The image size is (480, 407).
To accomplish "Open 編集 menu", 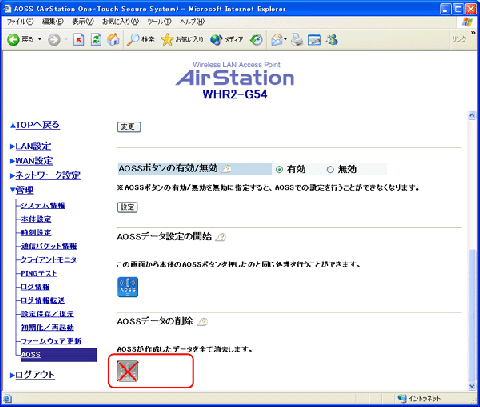I will 53,22.
